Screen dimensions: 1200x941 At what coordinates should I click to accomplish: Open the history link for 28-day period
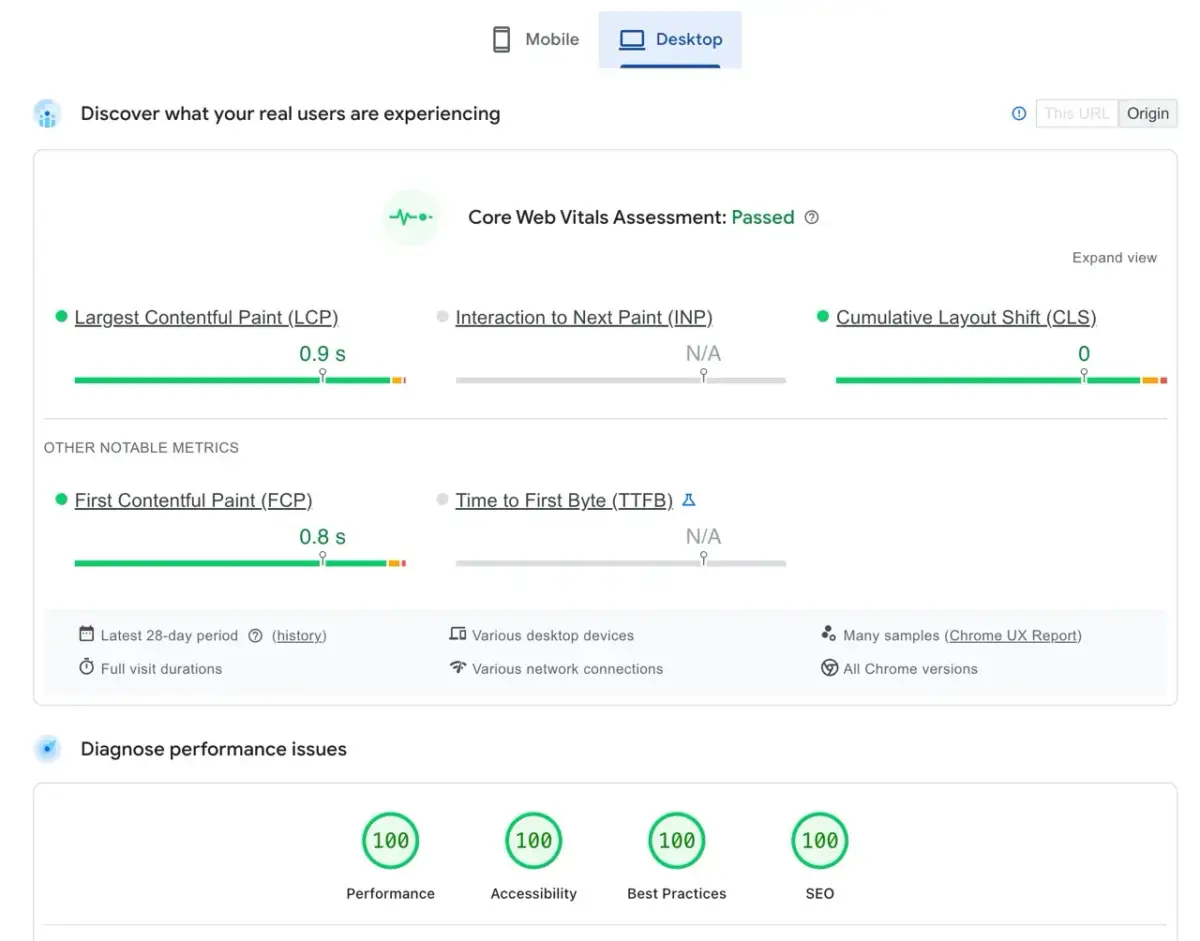click(299, 635)
